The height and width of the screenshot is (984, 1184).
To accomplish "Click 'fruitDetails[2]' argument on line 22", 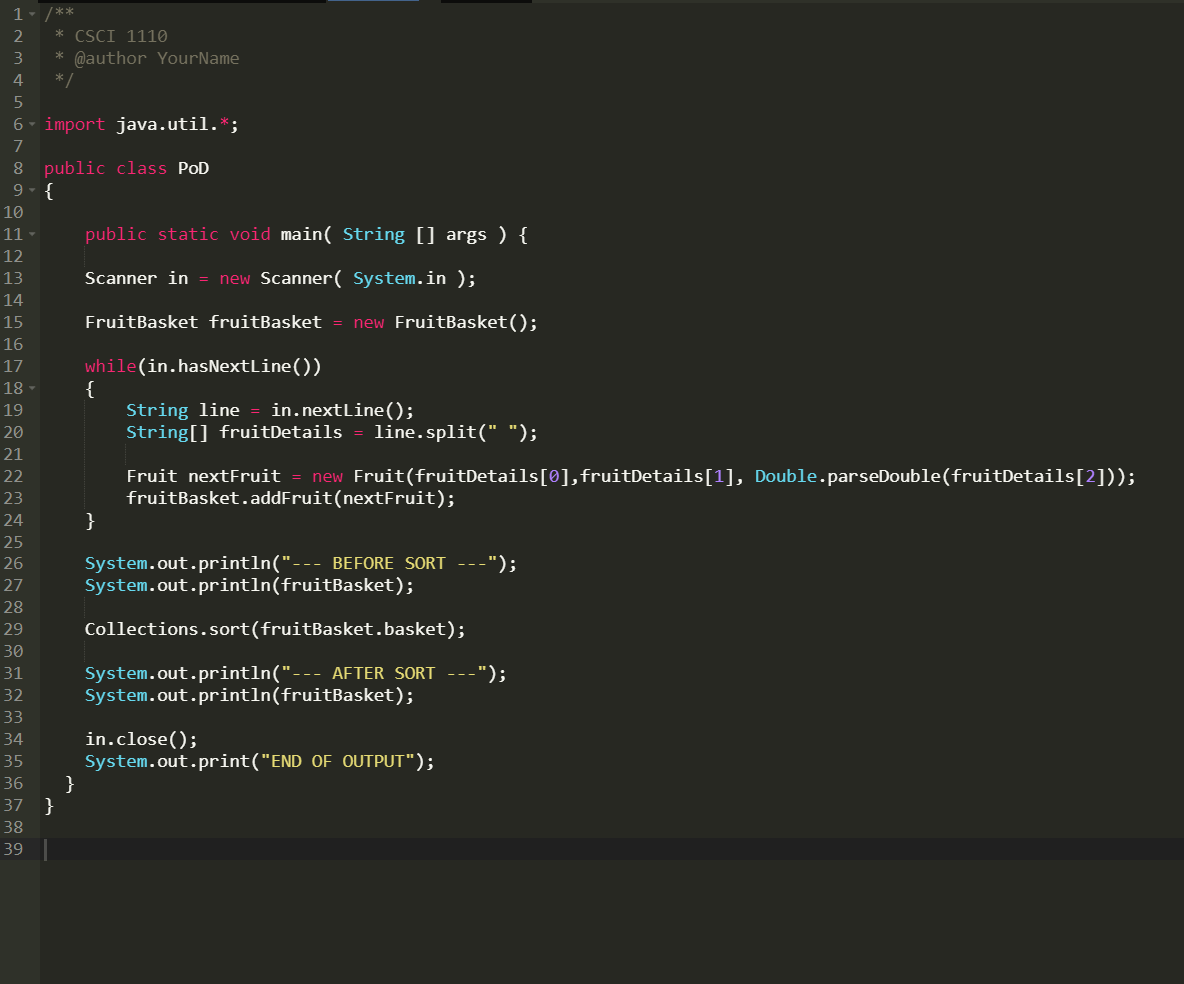I will pos(1028,476).
